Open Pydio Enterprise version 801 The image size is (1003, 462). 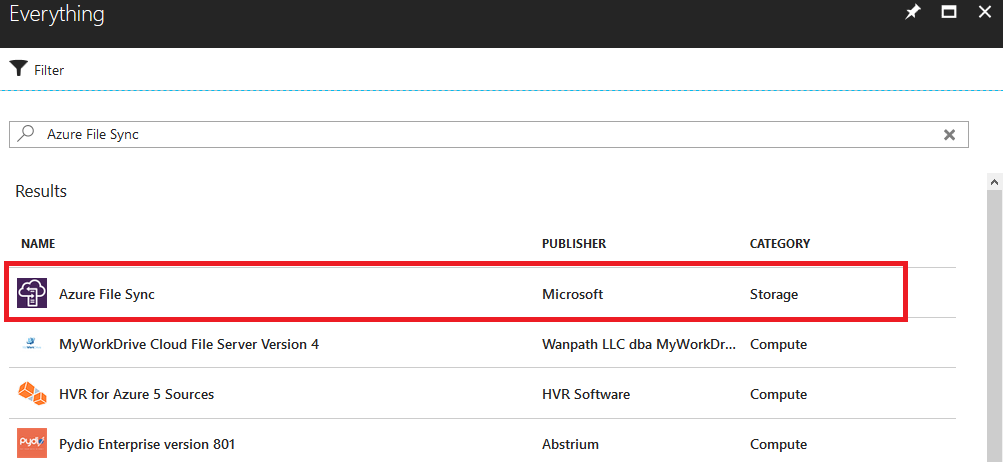click(x=147, y=444)
